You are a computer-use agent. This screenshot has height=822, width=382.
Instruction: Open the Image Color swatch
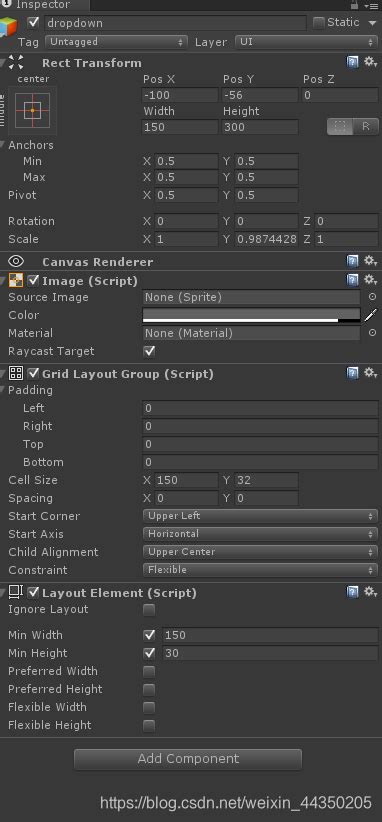click(252, 315)
